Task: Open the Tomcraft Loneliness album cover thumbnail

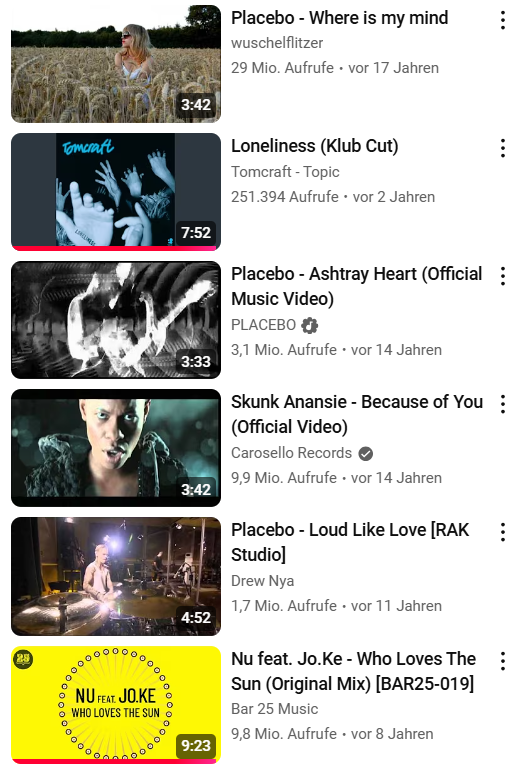Action: (x=116, y=192)
